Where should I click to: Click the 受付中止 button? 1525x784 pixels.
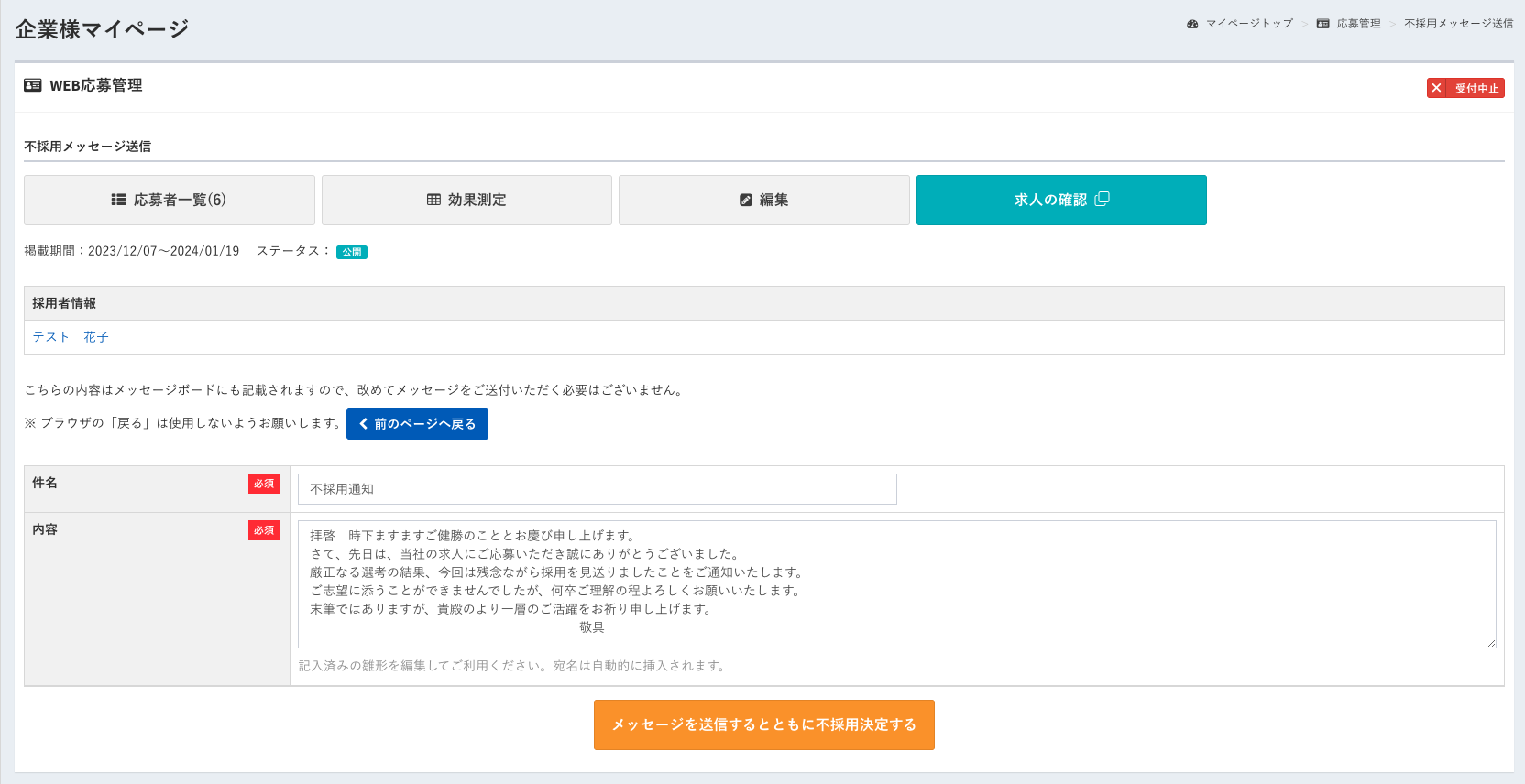pos(1465,88)
